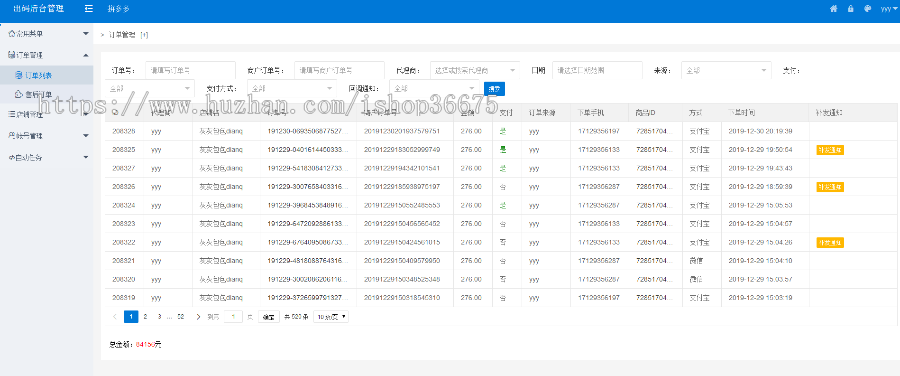Jump to last page 52
Screen dimensions: 900x376
181,316
